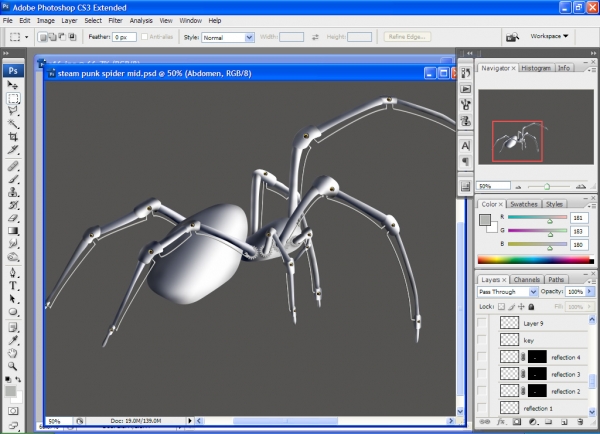The height and width of the screenshot is (434, 600).
Task: Show the reflection 3 layer visibility
Action: (482, 374)
